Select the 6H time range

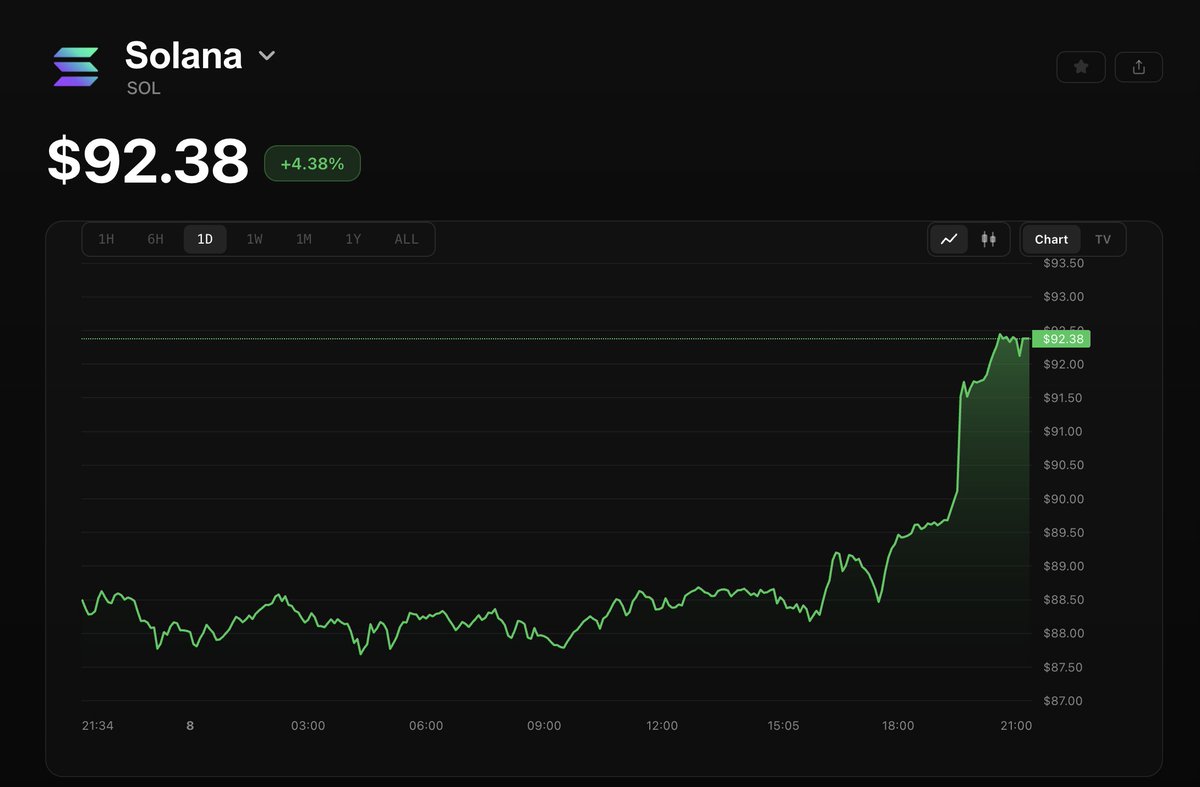pos(155,239)
